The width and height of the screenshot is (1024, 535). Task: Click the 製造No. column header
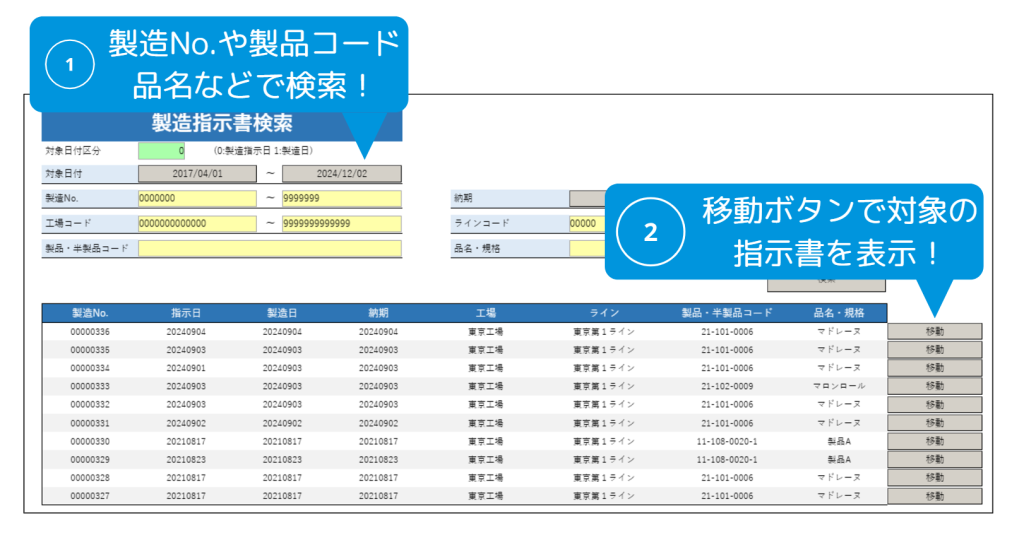click(x=90, y=313)
